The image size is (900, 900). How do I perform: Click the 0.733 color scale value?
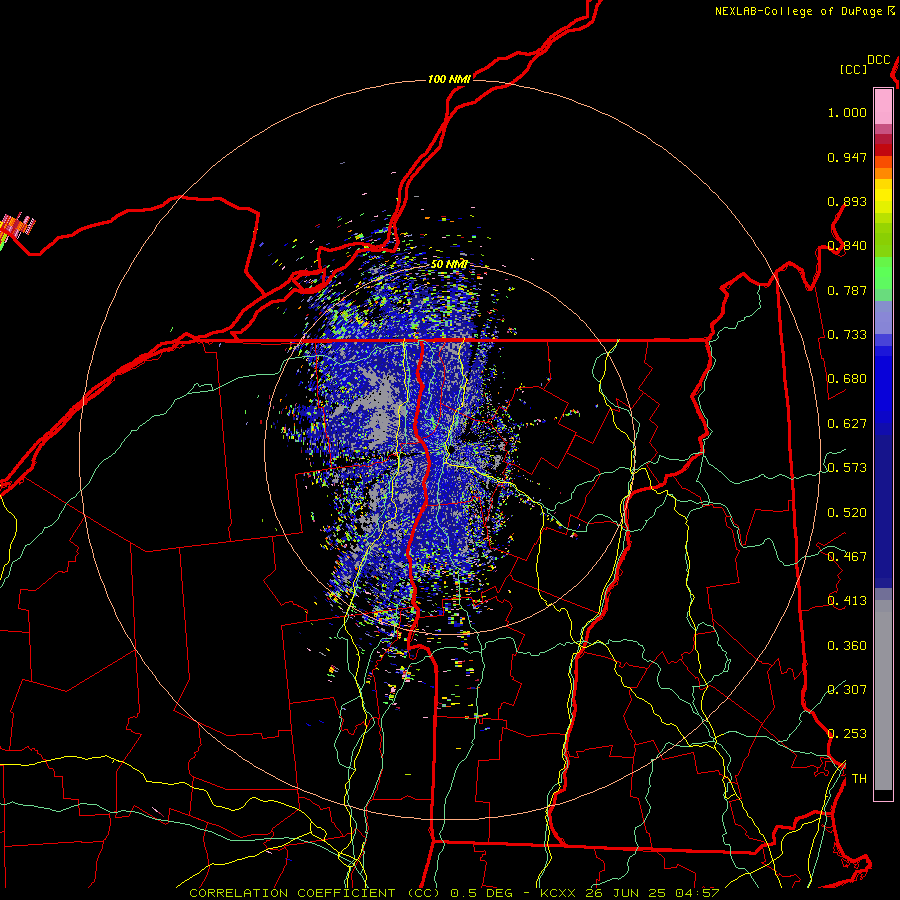click(x=847, y=335)
